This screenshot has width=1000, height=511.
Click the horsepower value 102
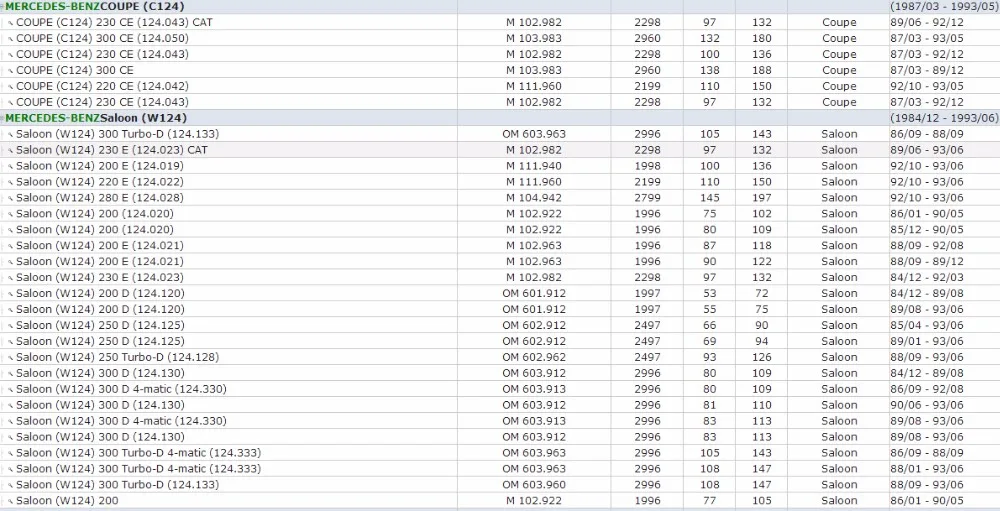tap(761, 214)
